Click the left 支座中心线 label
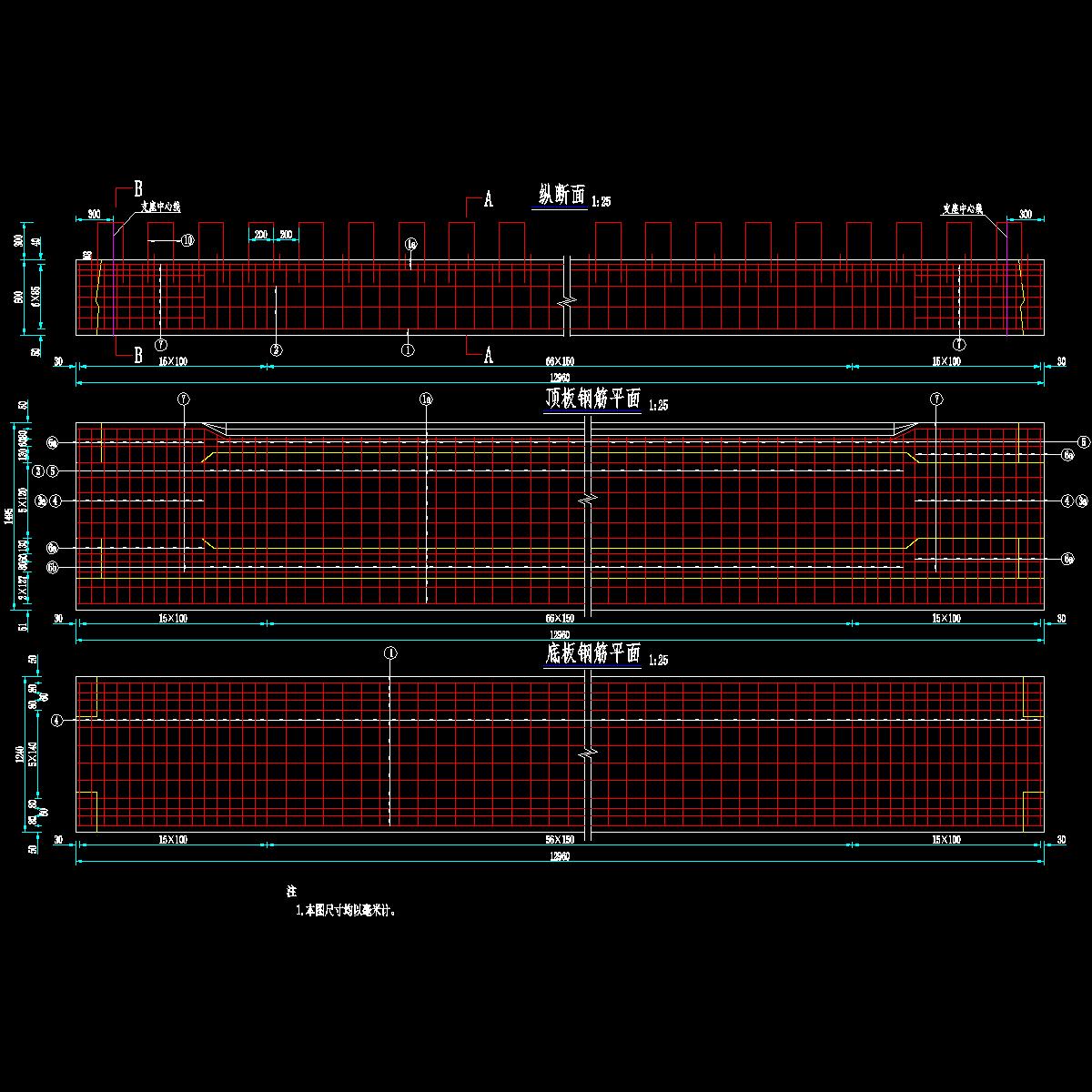This screenshot has height=1092, width=1092. (161, 207)
